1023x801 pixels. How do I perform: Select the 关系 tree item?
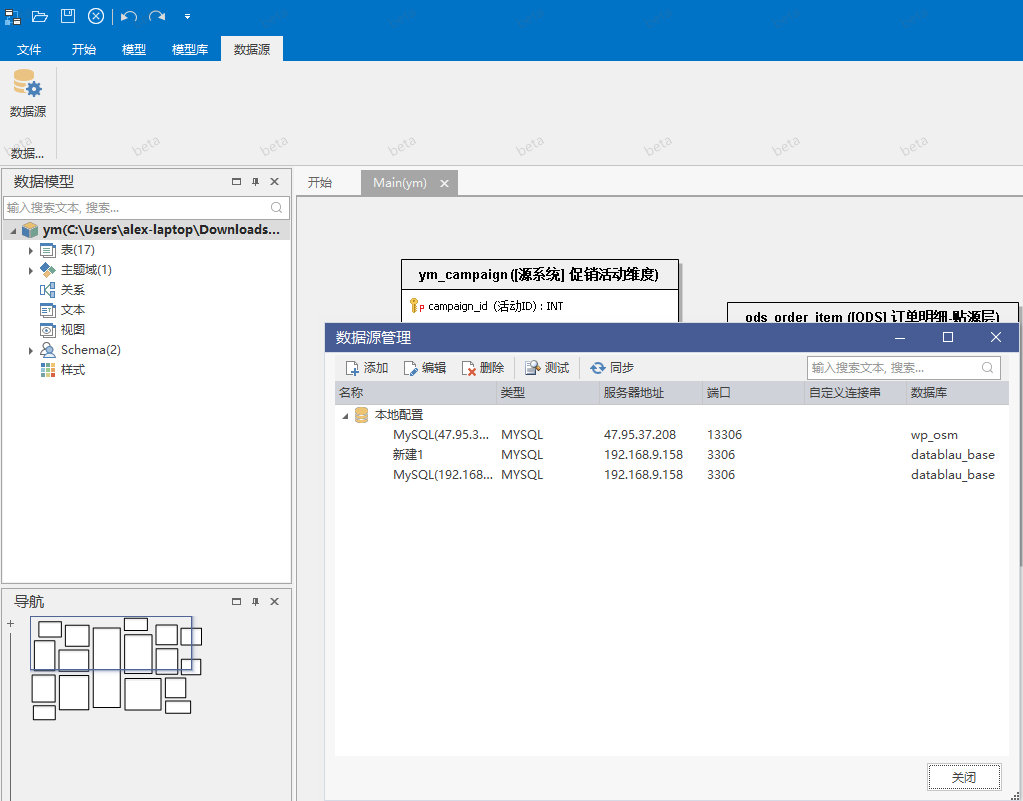[72, 290]
